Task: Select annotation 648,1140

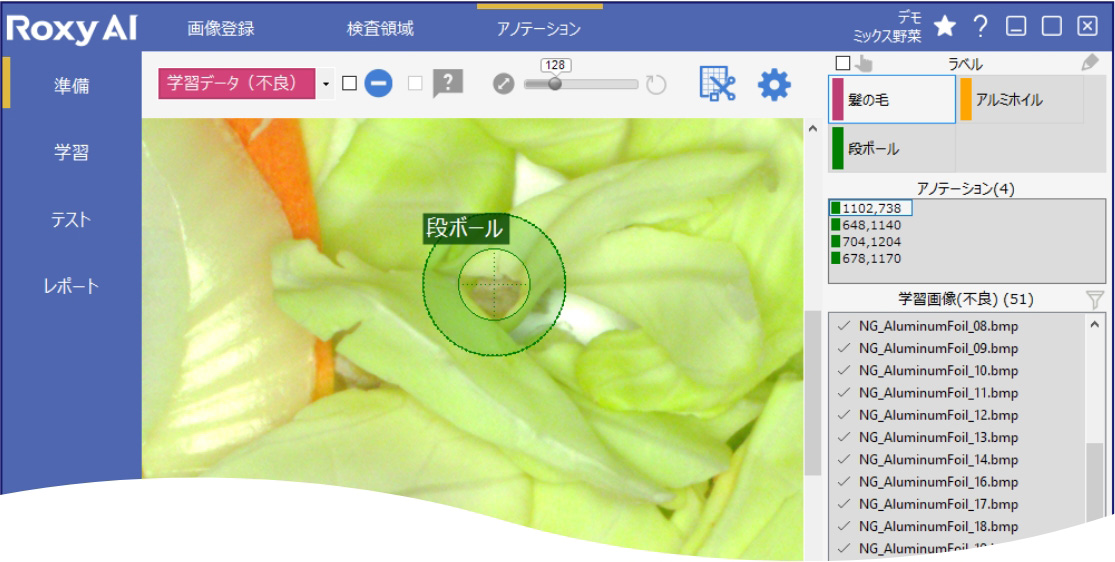Action: [x=867, y=225]
